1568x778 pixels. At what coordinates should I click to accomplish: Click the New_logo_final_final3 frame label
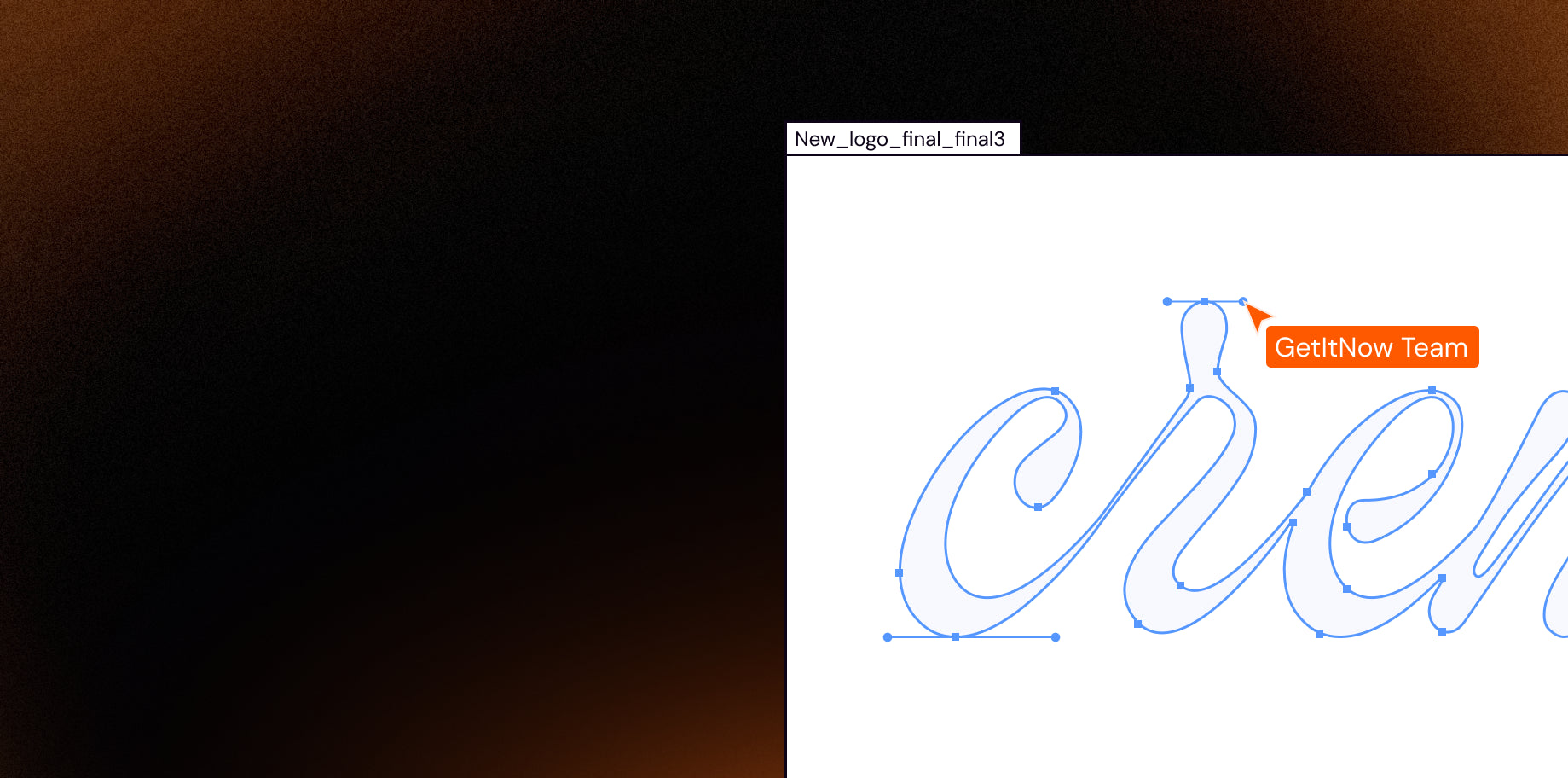901,139
